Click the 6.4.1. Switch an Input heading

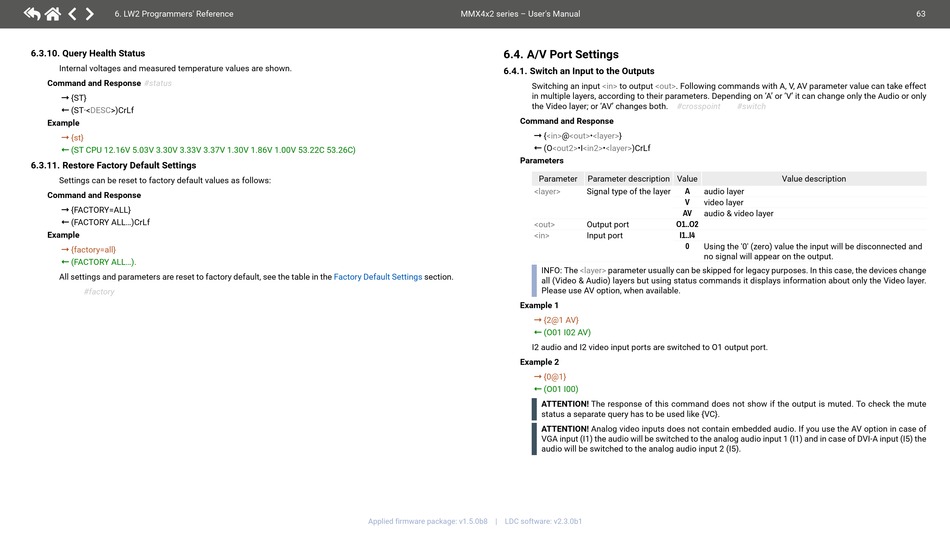pyautogui.click(x=579, y=72)
